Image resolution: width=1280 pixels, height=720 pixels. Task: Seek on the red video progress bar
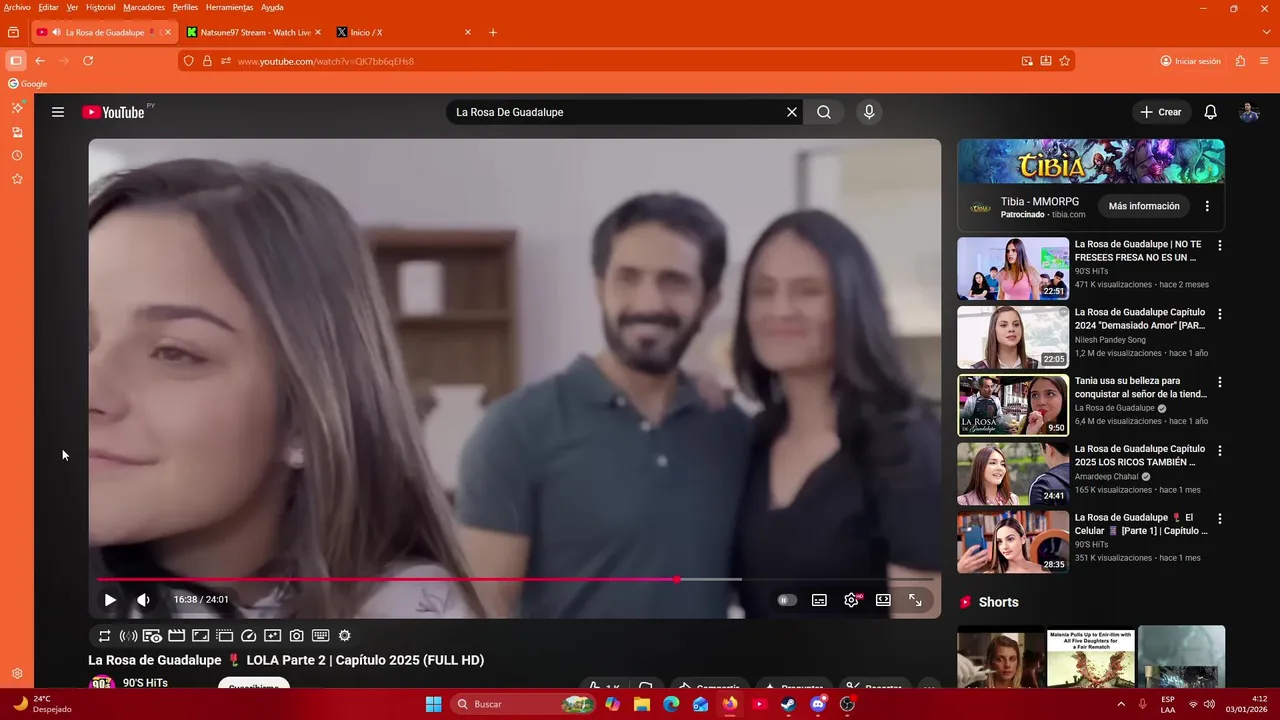tap(515, 579)
